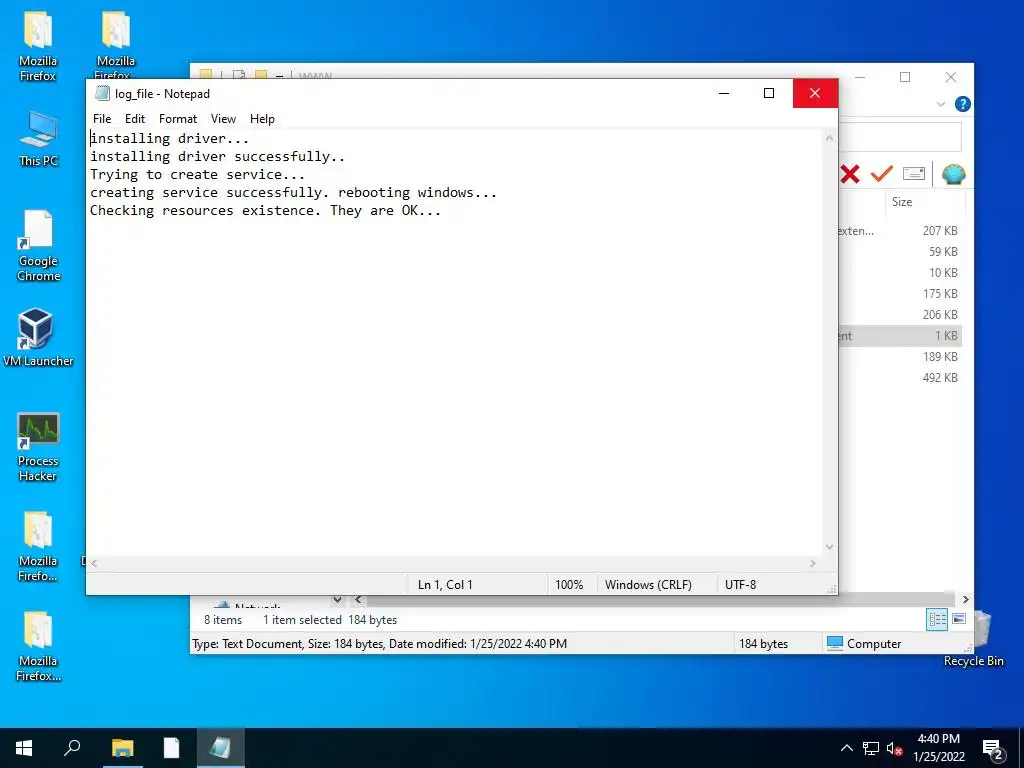Select the Google Chrome desktop shortcut
This screenshot has height=768, width=1024.
pos(38,246)
